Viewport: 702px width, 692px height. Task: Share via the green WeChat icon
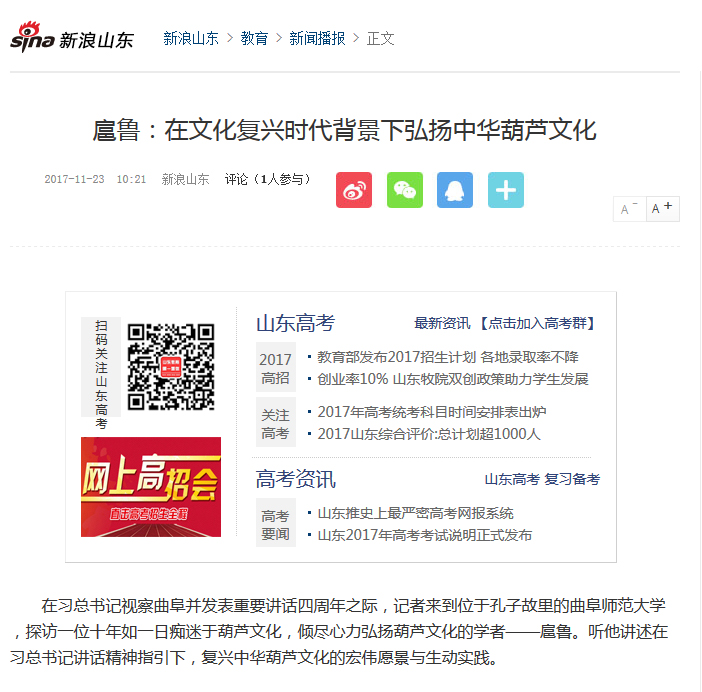pos(405,190)
